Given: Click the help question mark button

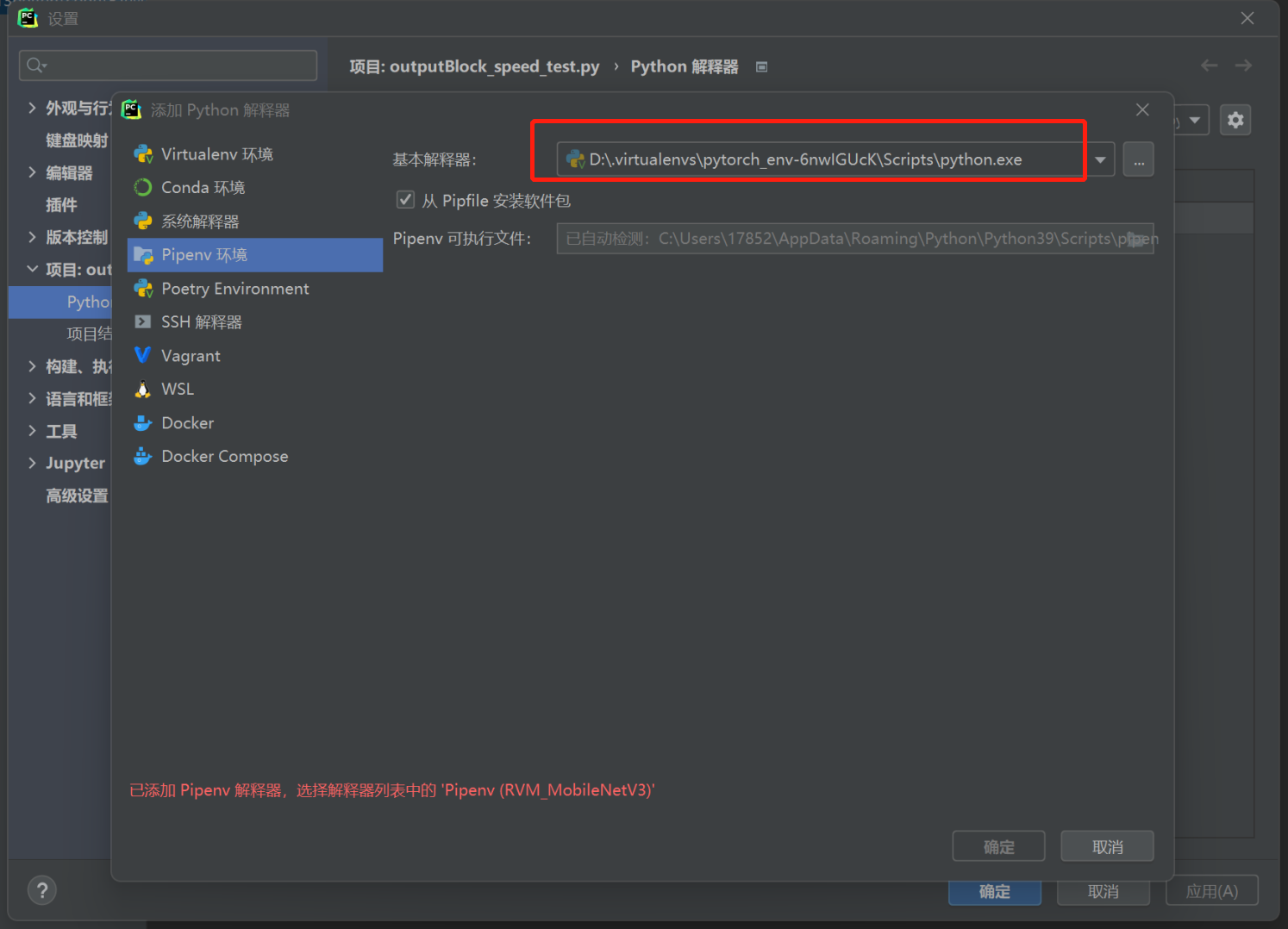Looking at the screenshot, I should click(x=41, y=890).
